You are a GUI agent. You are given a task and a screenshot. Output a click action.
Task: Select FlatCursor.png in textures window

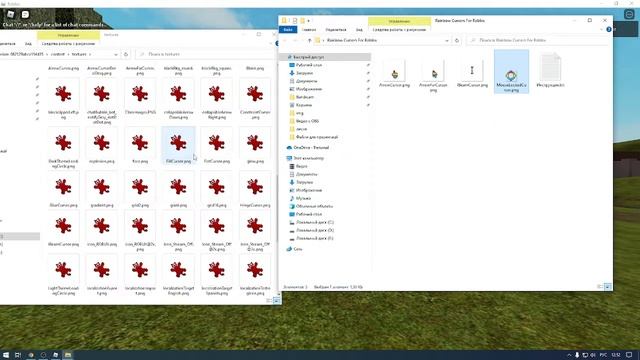[217, 146]
